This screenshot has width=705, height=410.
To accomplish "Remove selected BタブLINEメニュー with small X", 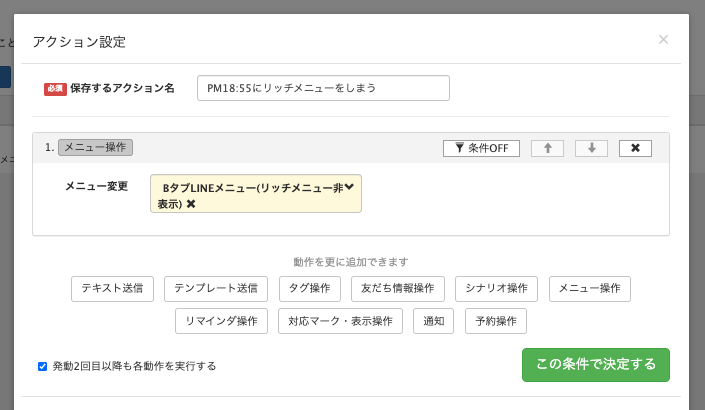I will pos(191,204).
